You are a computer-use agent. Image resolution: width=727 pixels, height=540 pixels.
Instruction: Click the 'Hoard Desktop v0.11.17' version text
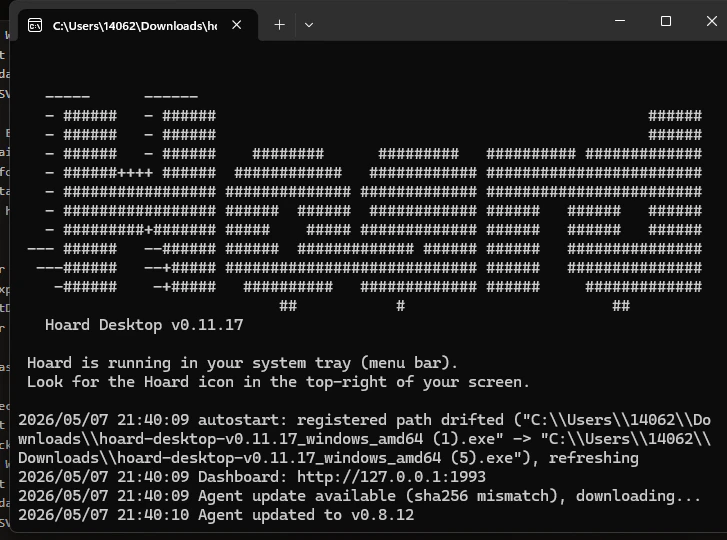click(144, 324)
